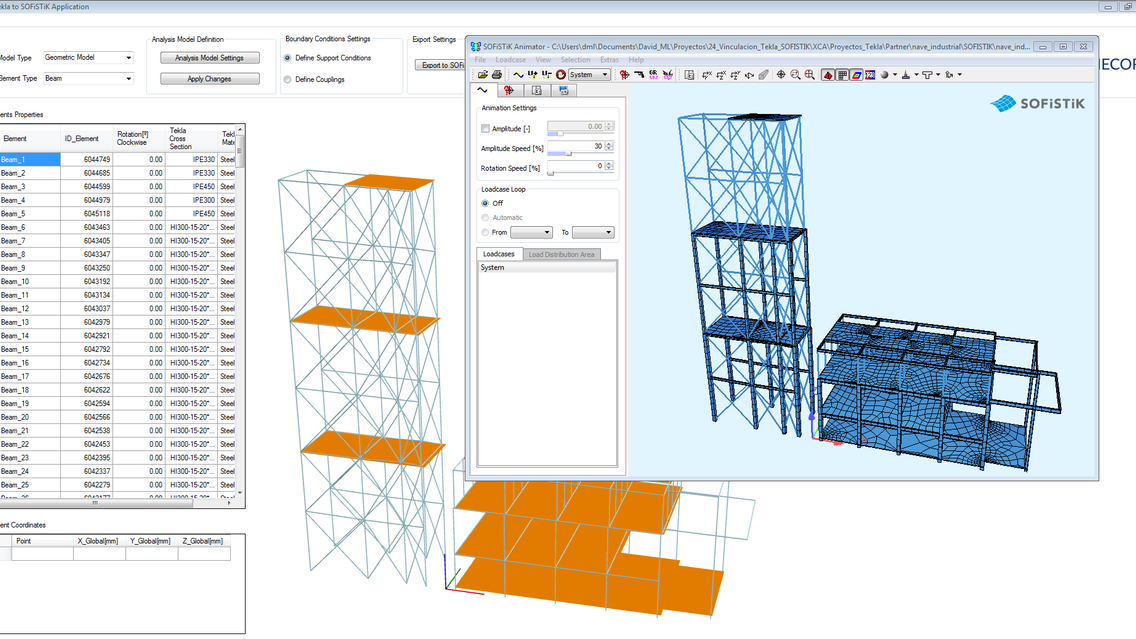The image size is (1136, 639).
Task: Select Define Support Conditions radio button
Action: [288, 58]
